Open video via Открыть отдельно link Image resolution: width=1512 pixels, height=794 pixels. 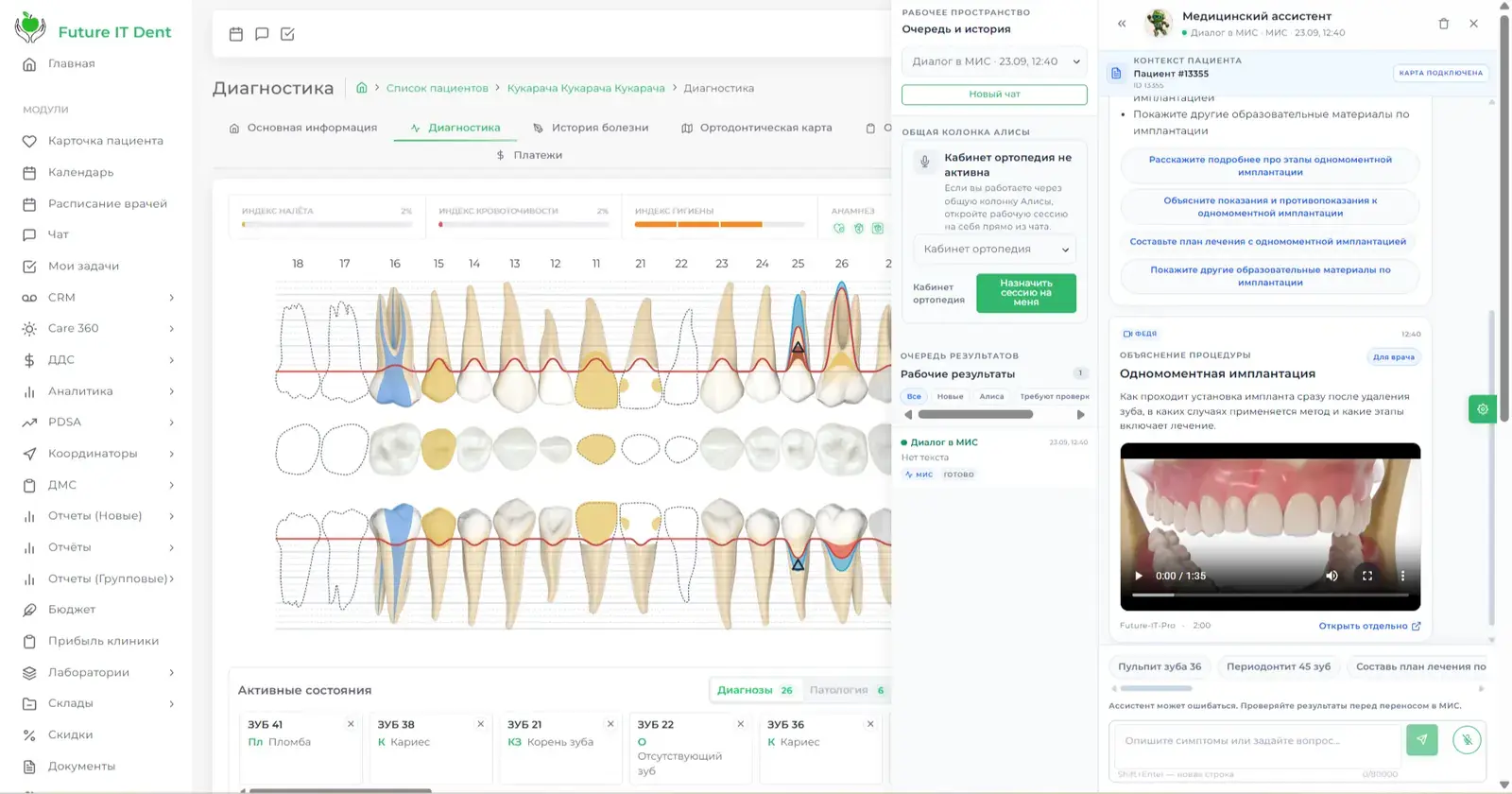point(1369,626)
